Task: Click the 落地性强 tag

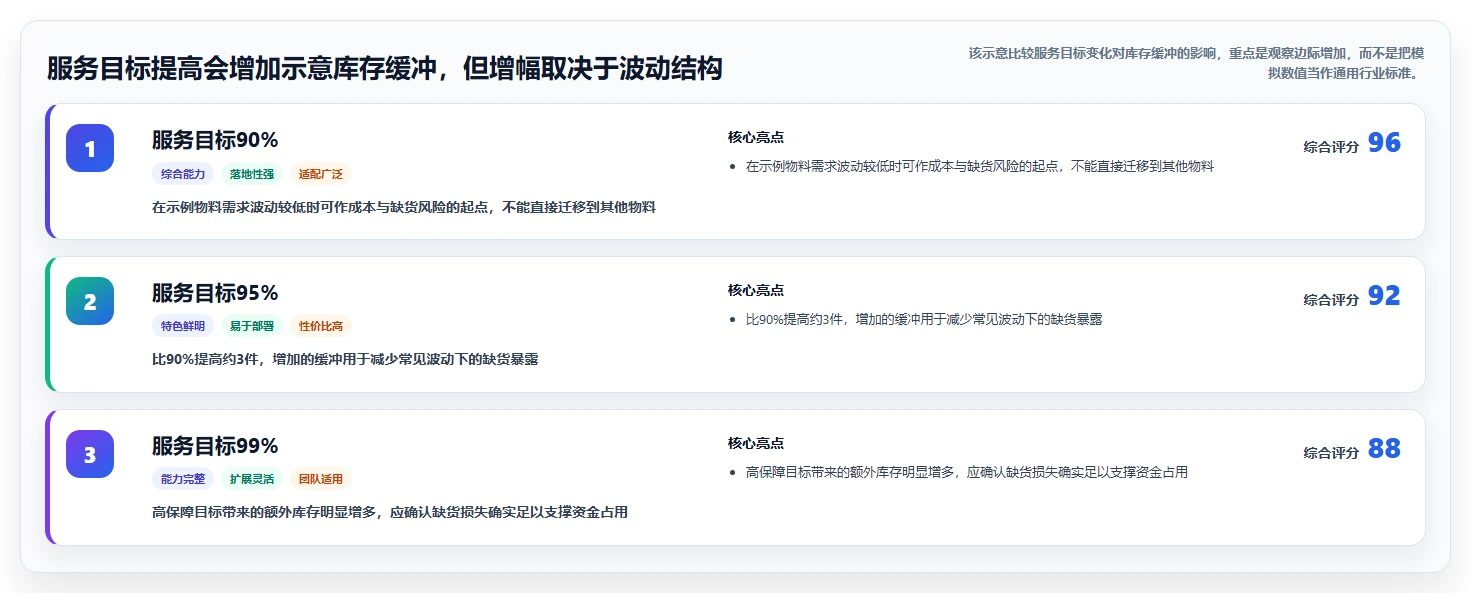Action: 252,174
